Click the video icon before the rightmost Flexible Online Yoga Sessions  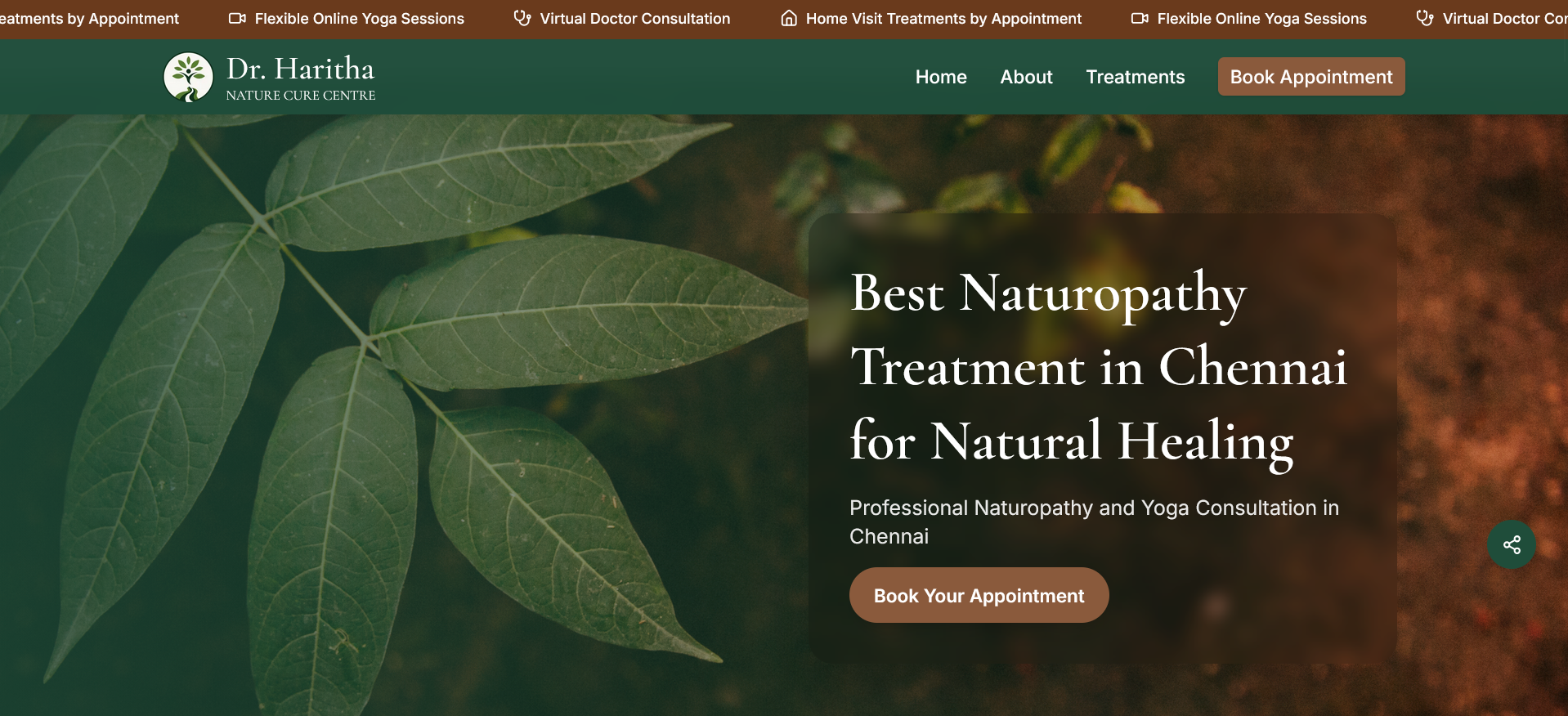click(x=1140, y=18)
